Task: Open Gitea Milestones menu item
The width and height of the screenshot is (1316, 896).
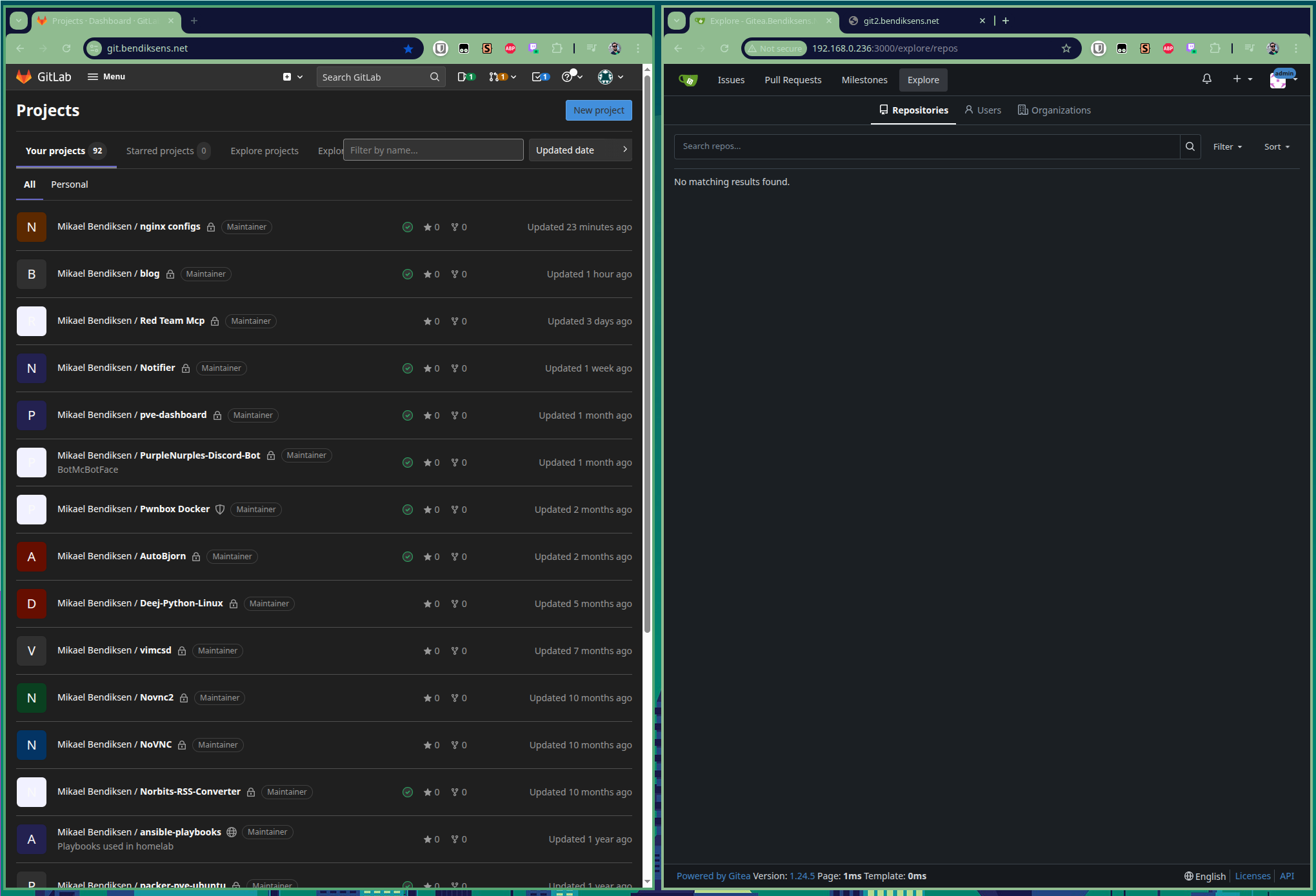Action: click(864, 80)
